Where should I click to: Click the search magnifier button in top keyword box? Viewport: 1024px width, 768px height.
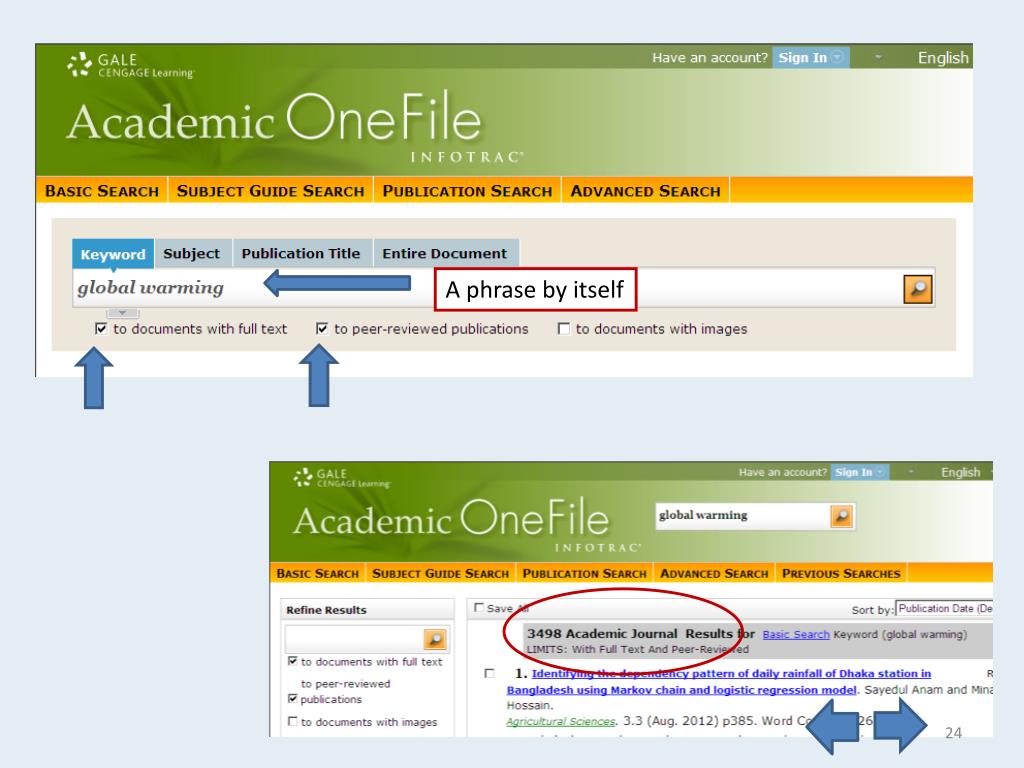(918, 289)
